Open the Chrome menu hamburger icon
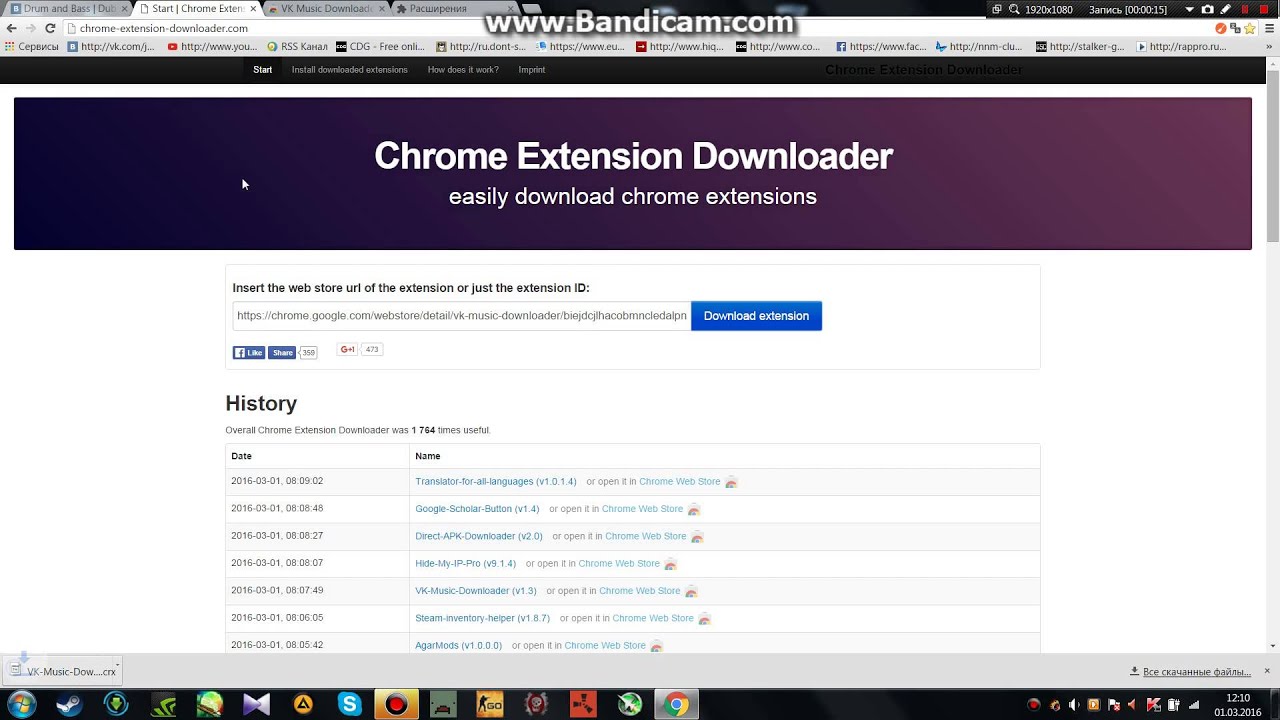The width and height of the screenshot is (1280, 720). (1268, 28)
